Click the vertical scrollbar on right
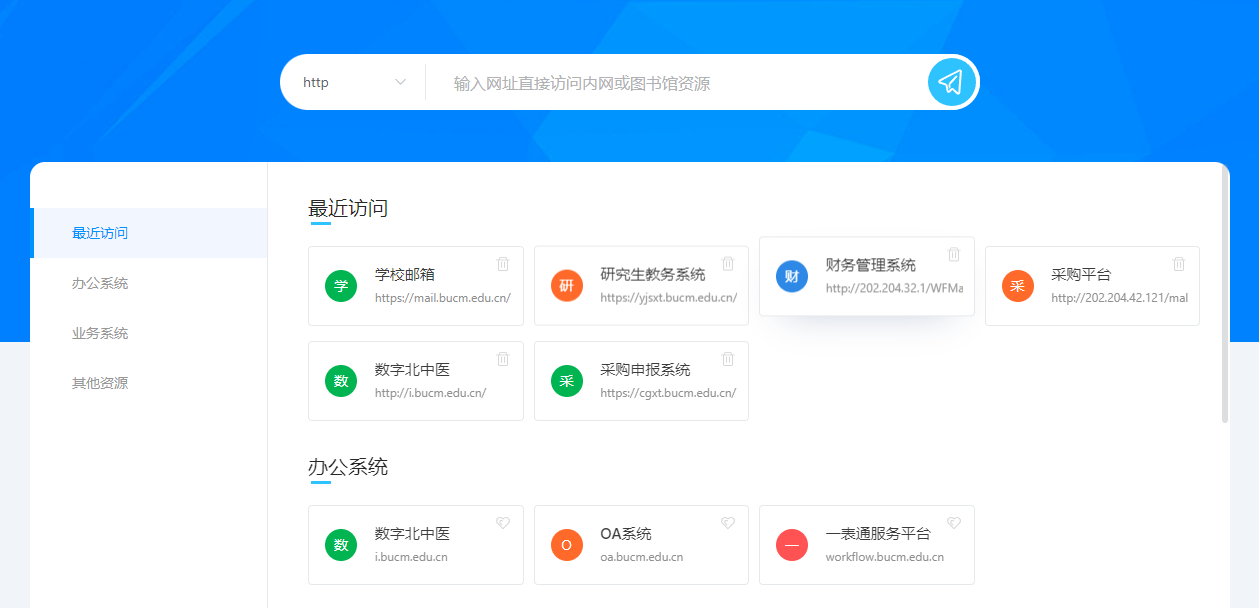Viewport: 1259px width, 608px height. tap(1225, 300)
